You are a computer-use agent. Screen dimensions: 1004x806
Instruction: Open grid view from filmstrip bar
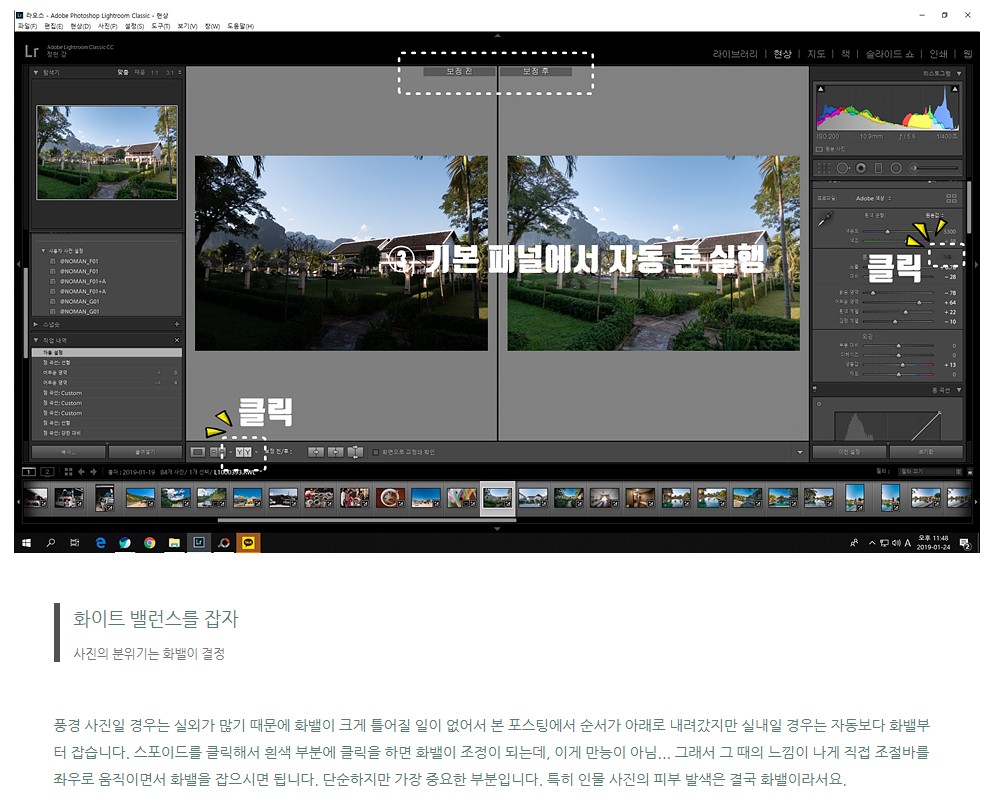(68, 472)
